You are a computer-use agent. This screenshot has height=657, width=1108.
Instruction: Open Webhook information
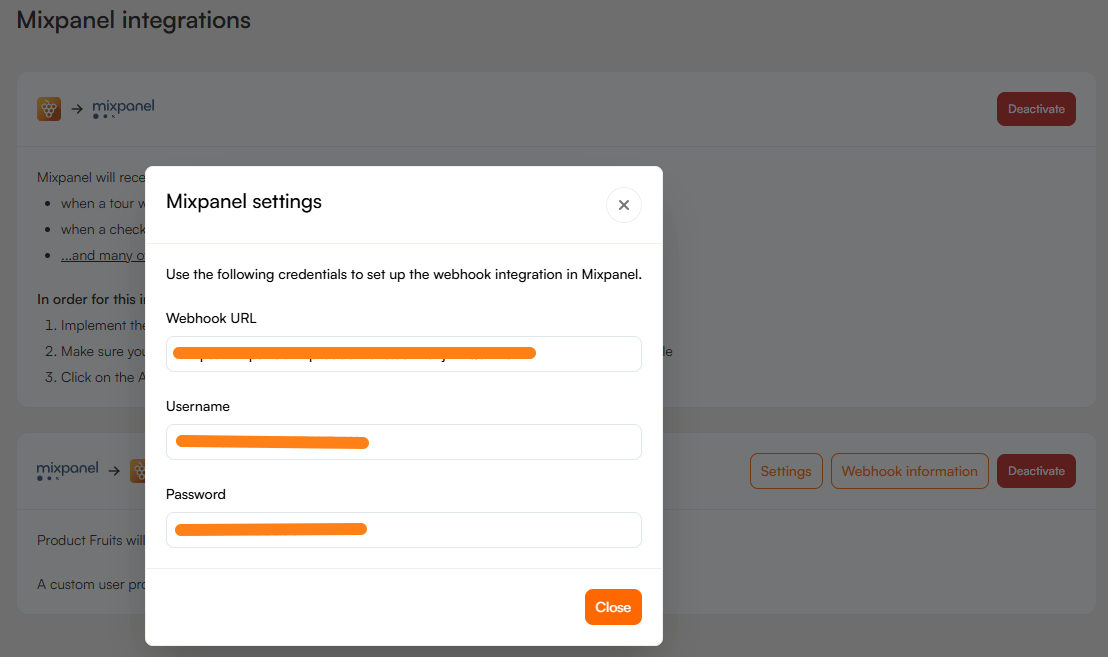(909, 471)
